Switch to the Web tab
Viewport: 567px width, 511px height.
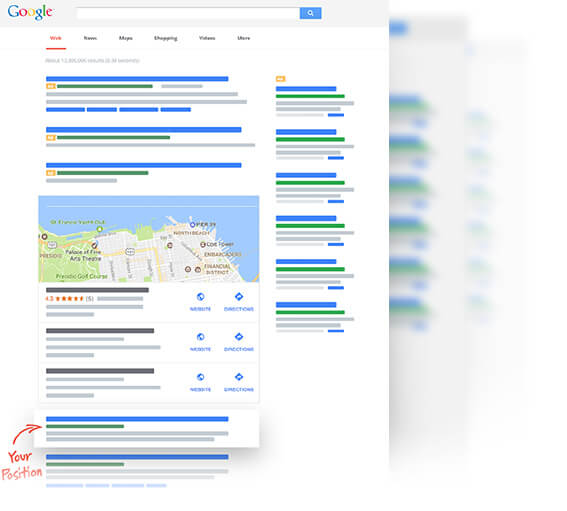56,38
